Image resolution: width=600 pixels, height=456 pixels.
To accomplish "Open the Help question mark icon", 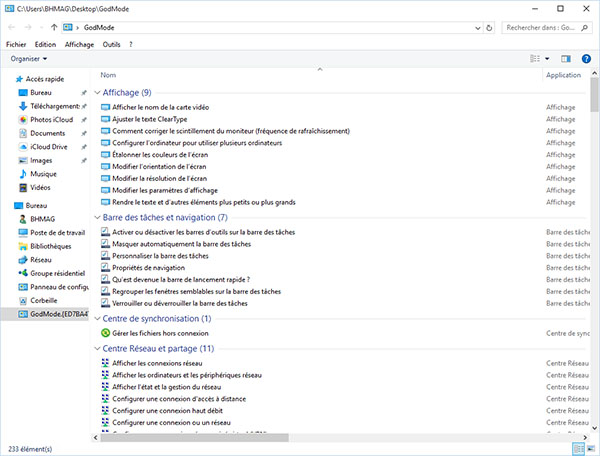I will (587, 59).
